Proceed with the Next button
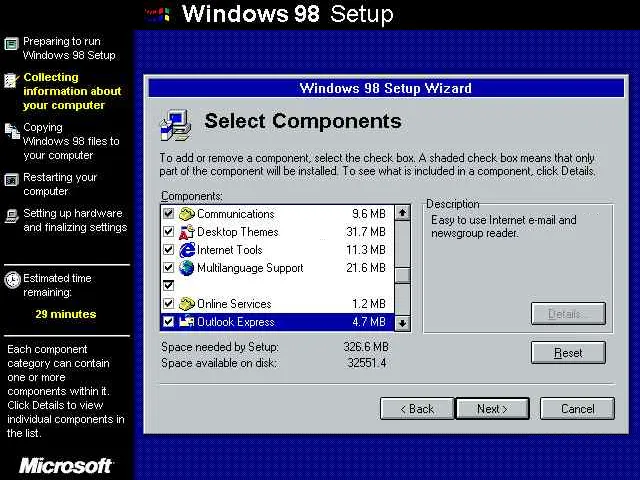Image resolution: width=640 pixels, height=480 pixels. tap(492, 409)
